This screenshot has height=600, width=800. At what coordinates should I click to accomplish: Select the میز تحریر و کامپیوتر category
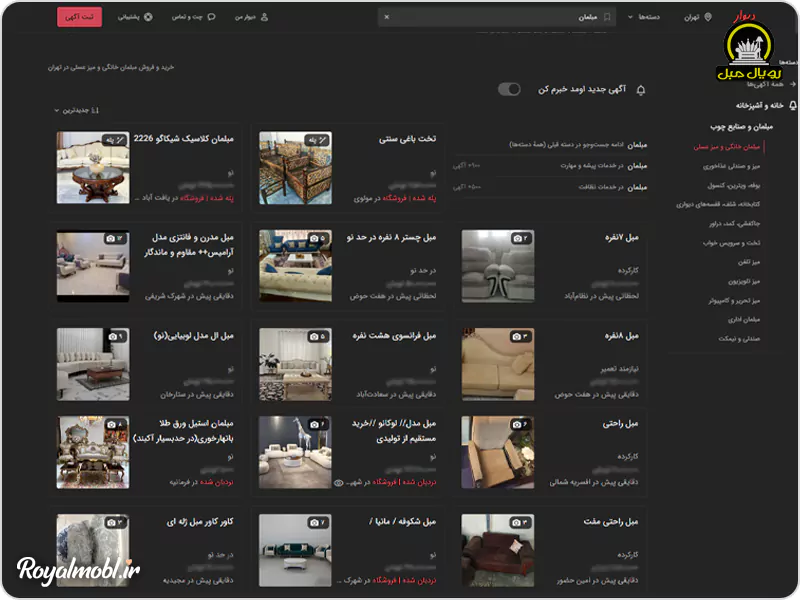734,301
